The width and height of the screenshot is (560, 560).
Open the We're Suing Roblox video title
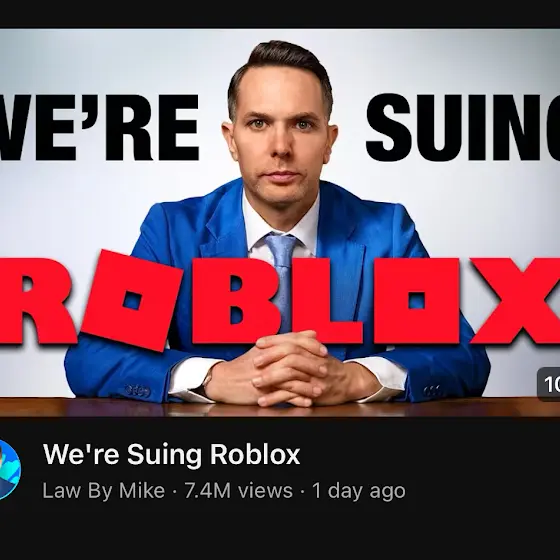[x=171, y=455]
